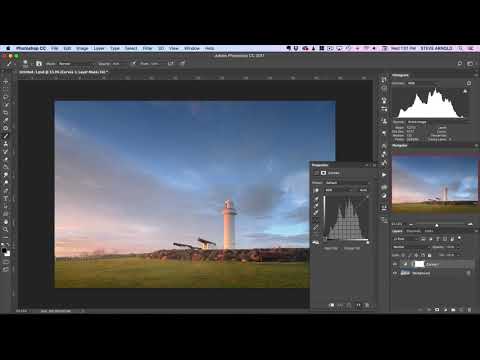Image resolution: width=480 pixels, height=360 pixels.
Task: Select the Zoom tool in toolbar
Action: point(6,229)
